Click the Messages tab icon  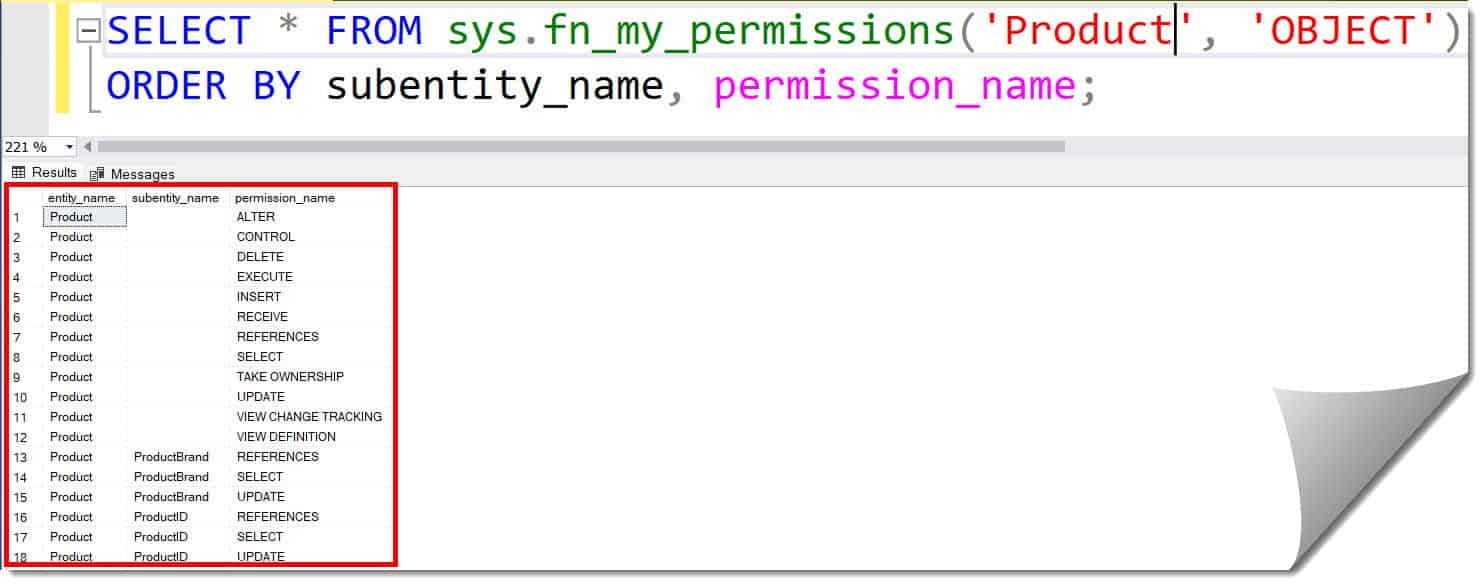98,173
